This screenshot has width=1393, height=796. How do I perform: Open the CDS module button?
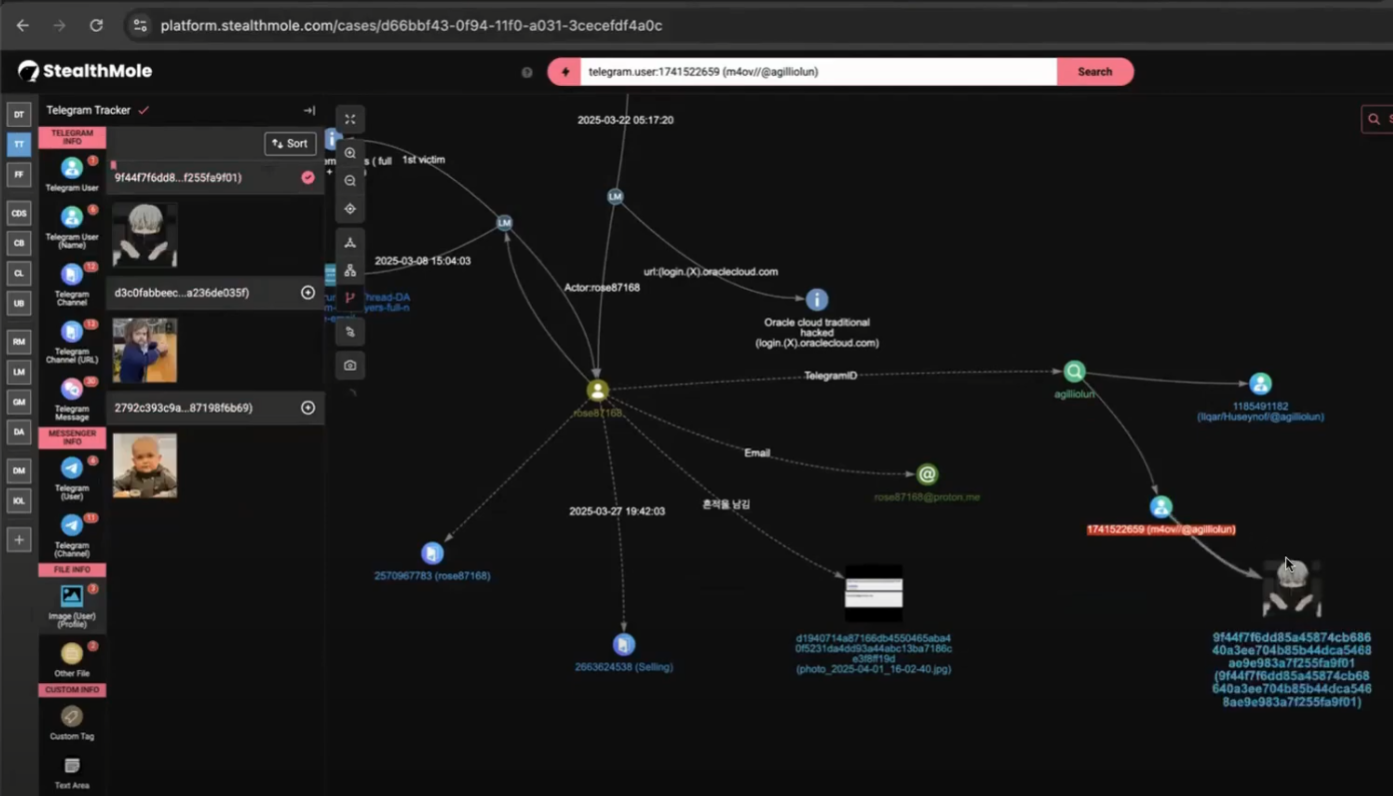coord(19,214)
